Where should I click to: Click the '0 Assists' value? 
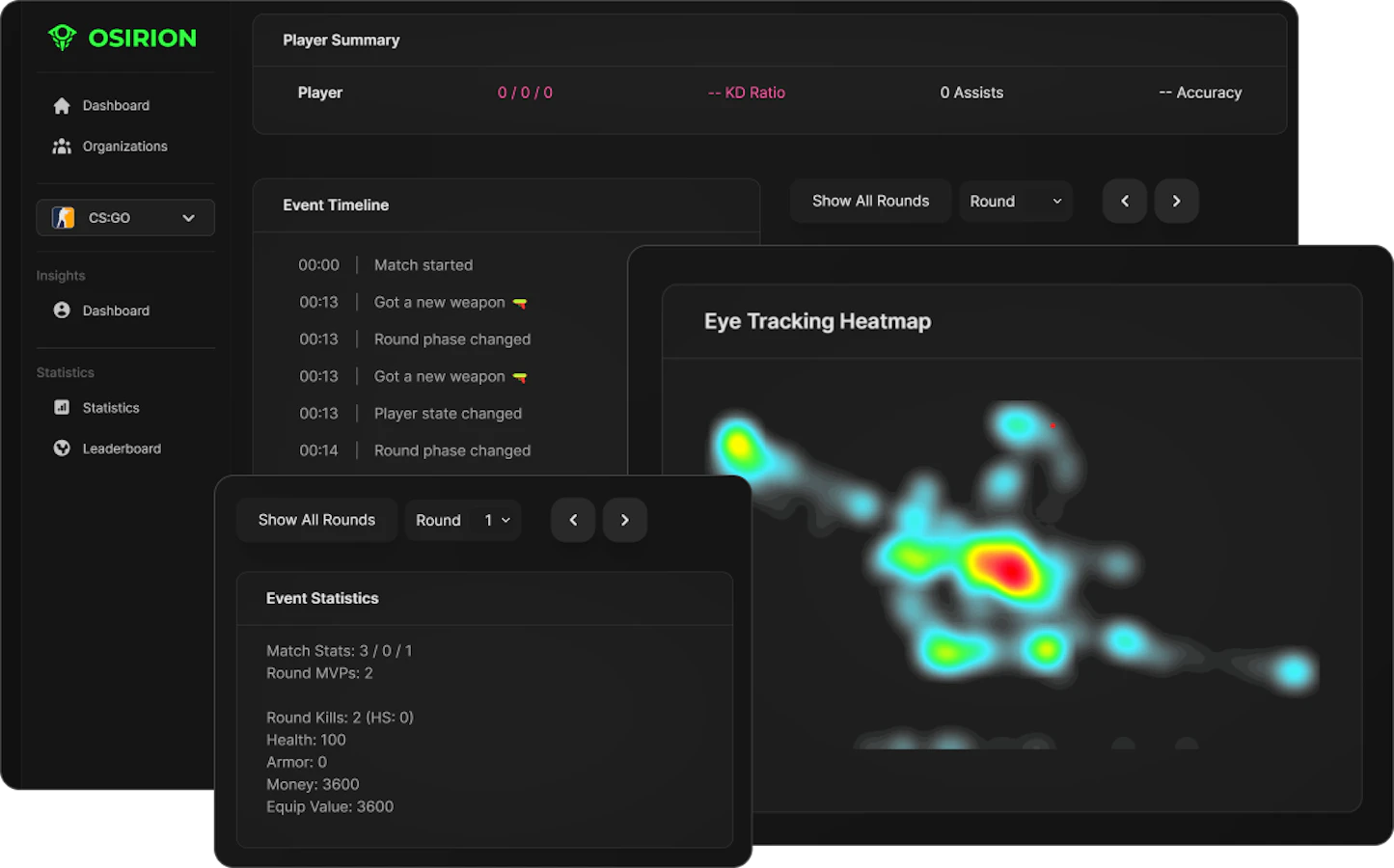[971, 93]
